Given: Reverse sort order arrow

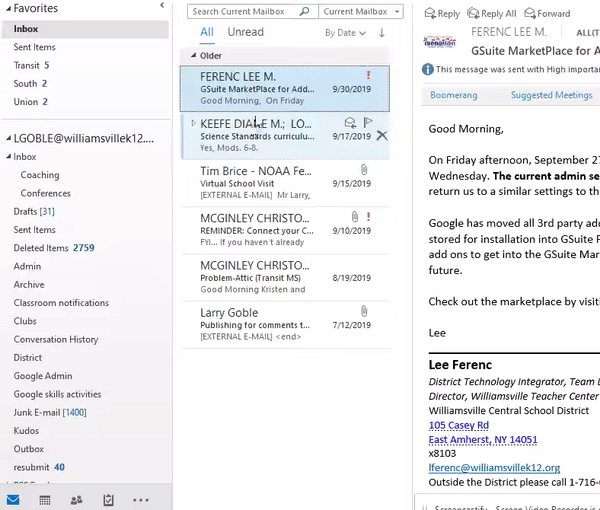Looking at the screenshot, I should coord(382,33).
